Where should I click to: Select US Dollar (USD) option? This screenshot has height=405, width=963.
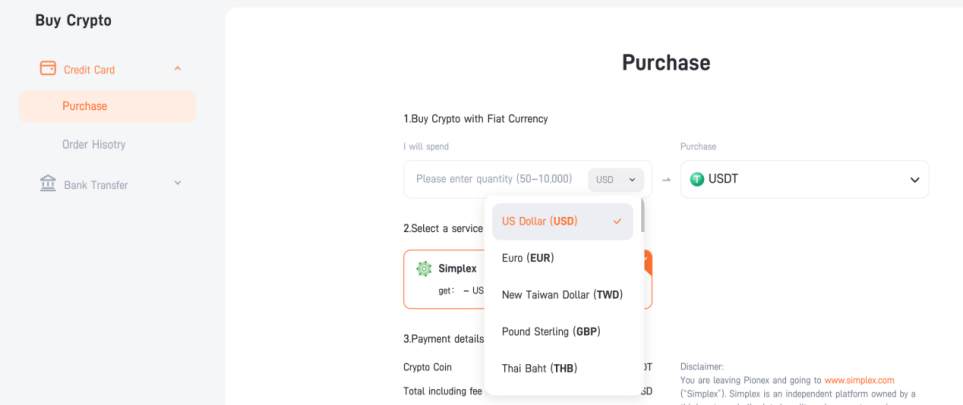(563, 221)
